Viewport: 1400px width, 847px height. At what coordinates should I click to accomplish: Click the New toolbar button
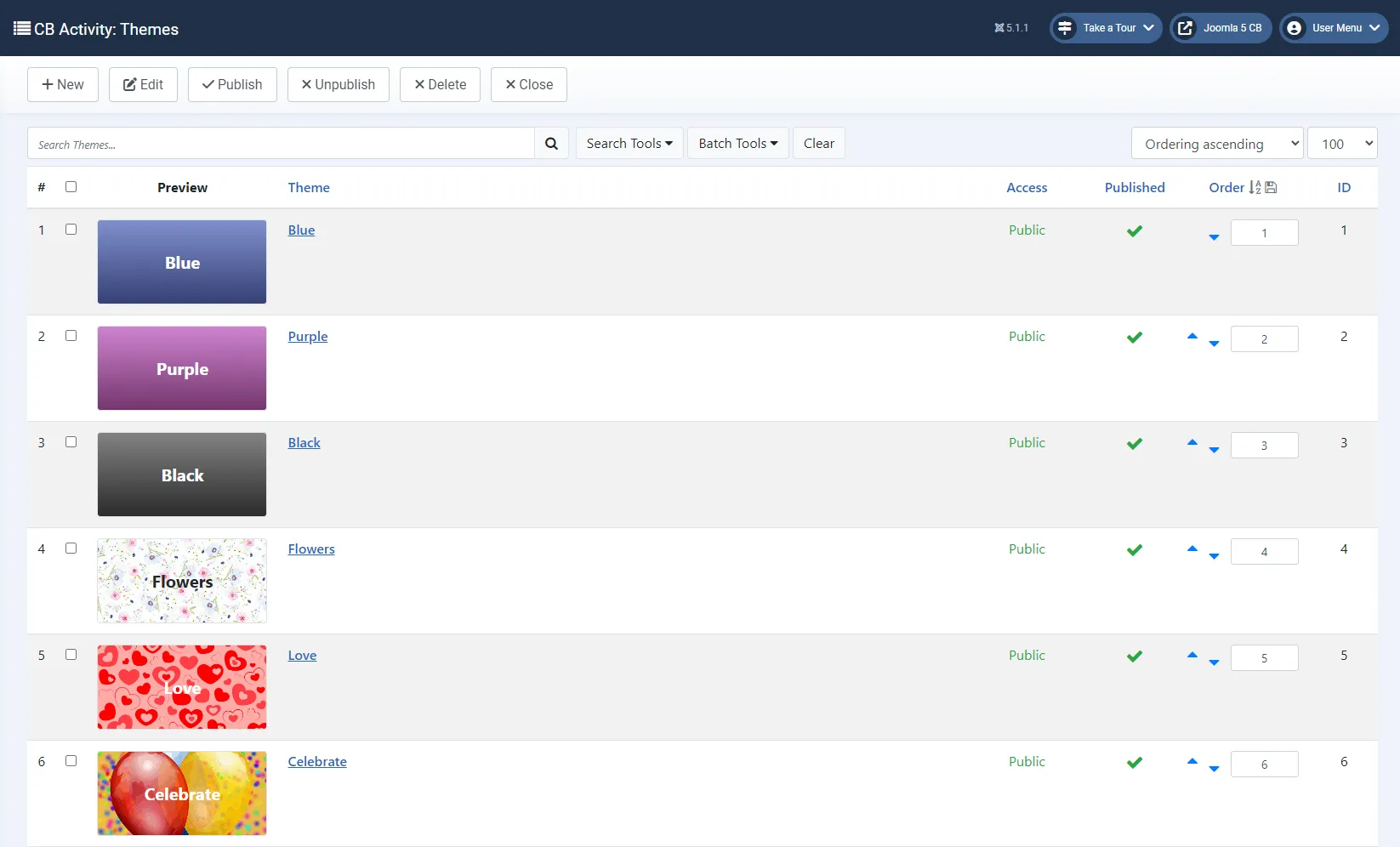pos(63,85)
